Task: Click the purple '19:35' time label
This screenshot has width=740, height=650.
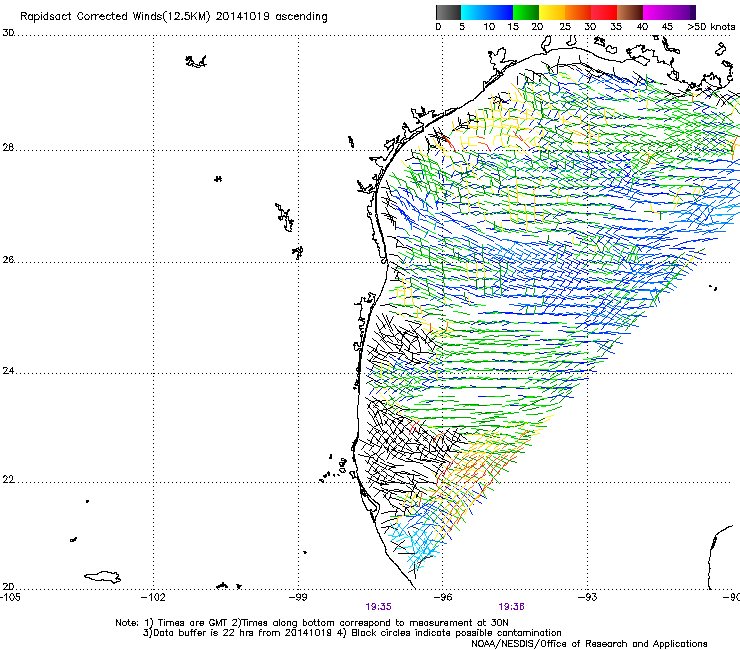Action: click(x=378, y=607)
